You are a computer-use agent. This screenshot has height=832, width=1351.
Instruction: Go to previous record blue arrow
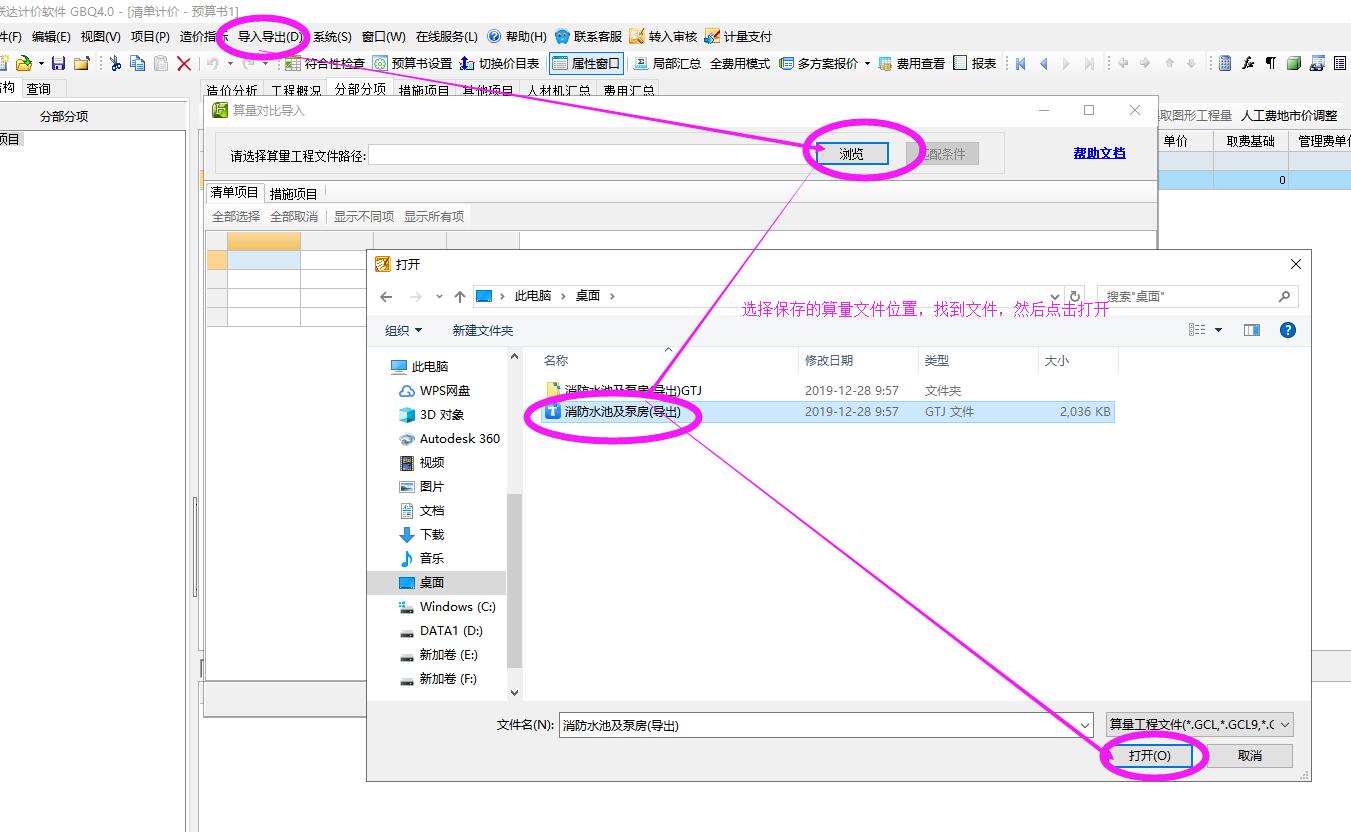(x=1043, y=63)
